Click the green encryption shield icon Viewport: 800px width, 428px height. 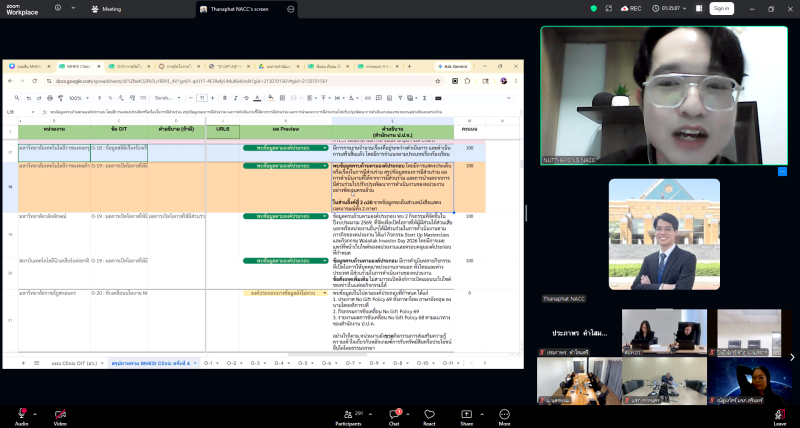(593, 8)
